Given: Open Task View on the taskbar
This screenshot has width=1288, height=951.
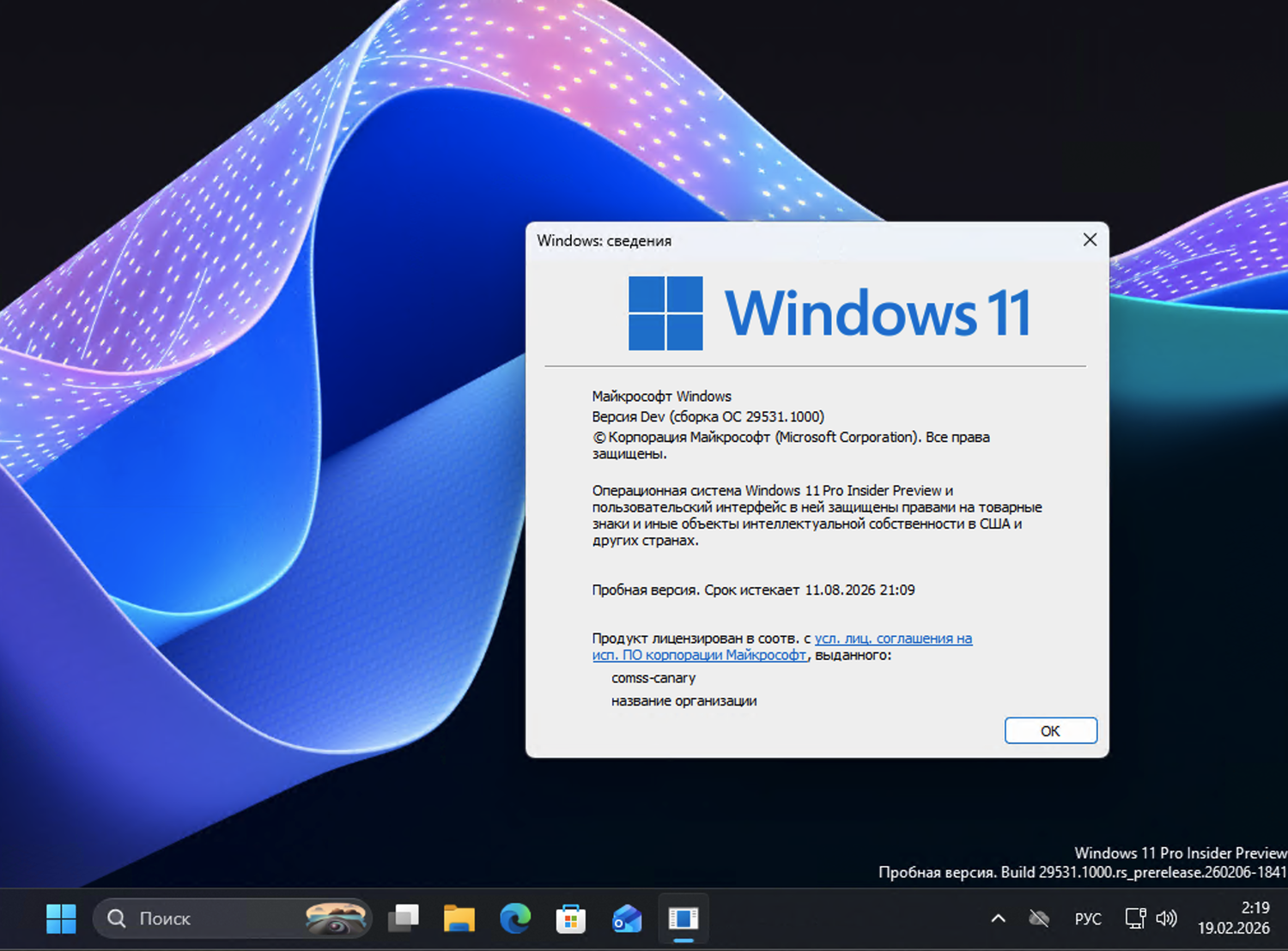Looking at the screenshot, I should point(404,918).
